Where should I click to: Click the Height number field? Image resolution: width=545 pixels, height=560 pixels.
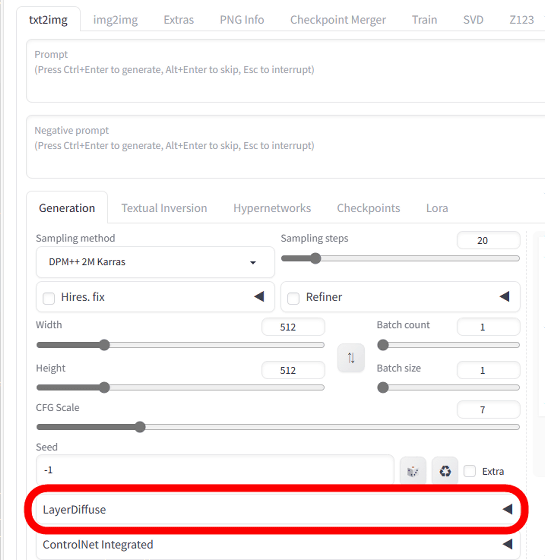coord(293,370)
